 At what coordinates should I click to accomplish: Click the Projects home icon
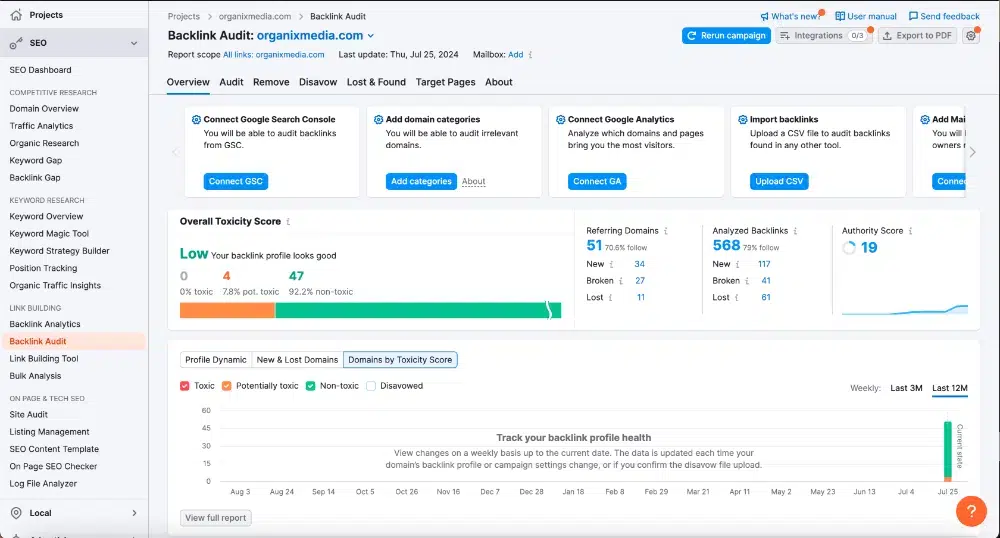tap(16, 15)
